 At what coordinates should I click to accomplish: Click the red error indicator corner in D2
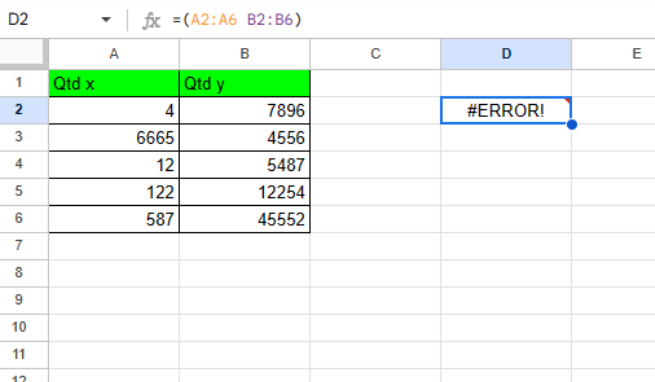[567, 101]
